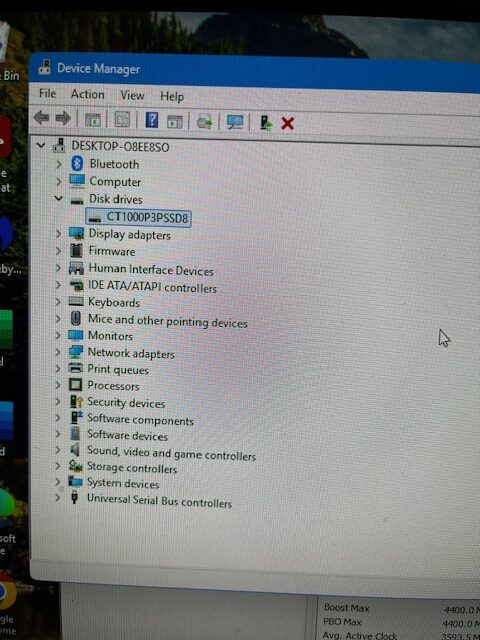The width and height of the screenshot is (480, 640).
Task: Click the IDE ATA/ATAPI controllers icon
Action: tap(76, 285)
